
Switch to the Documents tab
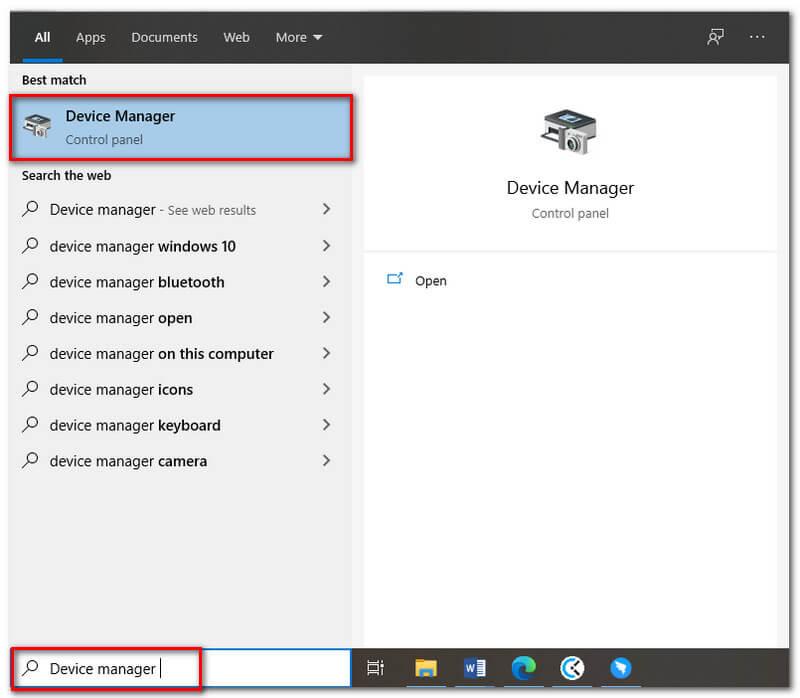tap(164, 37)
